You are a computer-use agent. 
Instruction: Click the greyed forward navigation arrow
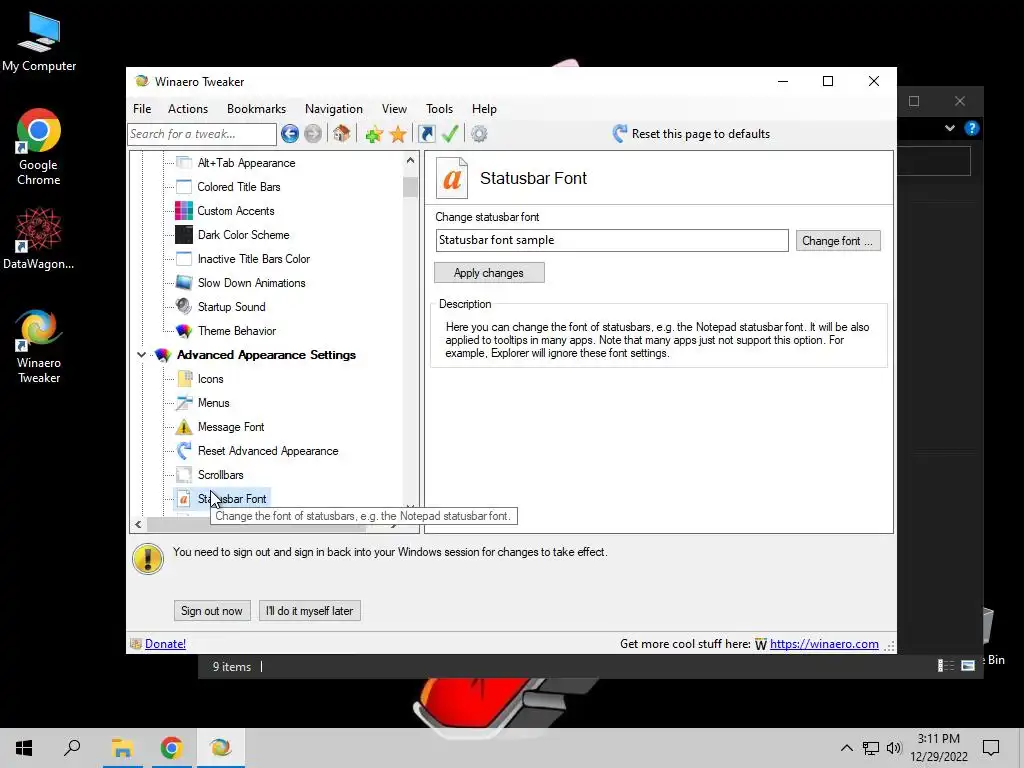point(313,134)
